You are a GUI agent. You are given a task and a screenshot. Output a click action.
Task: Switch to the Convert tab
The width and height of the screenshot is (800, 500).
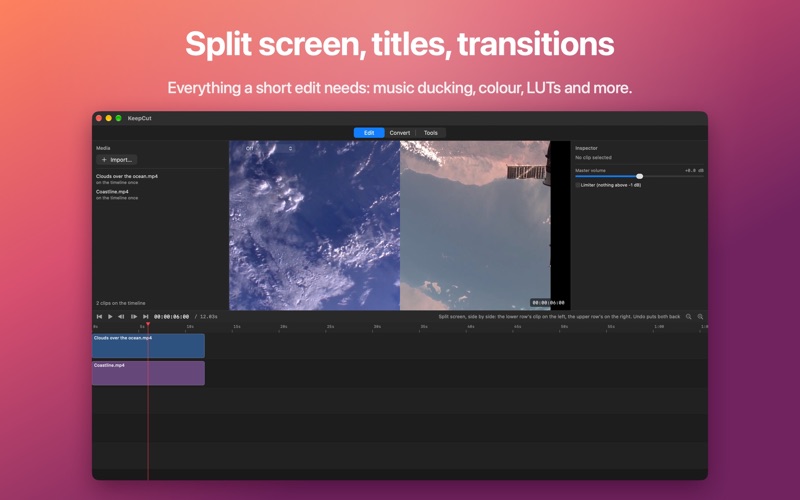point(399,133)
